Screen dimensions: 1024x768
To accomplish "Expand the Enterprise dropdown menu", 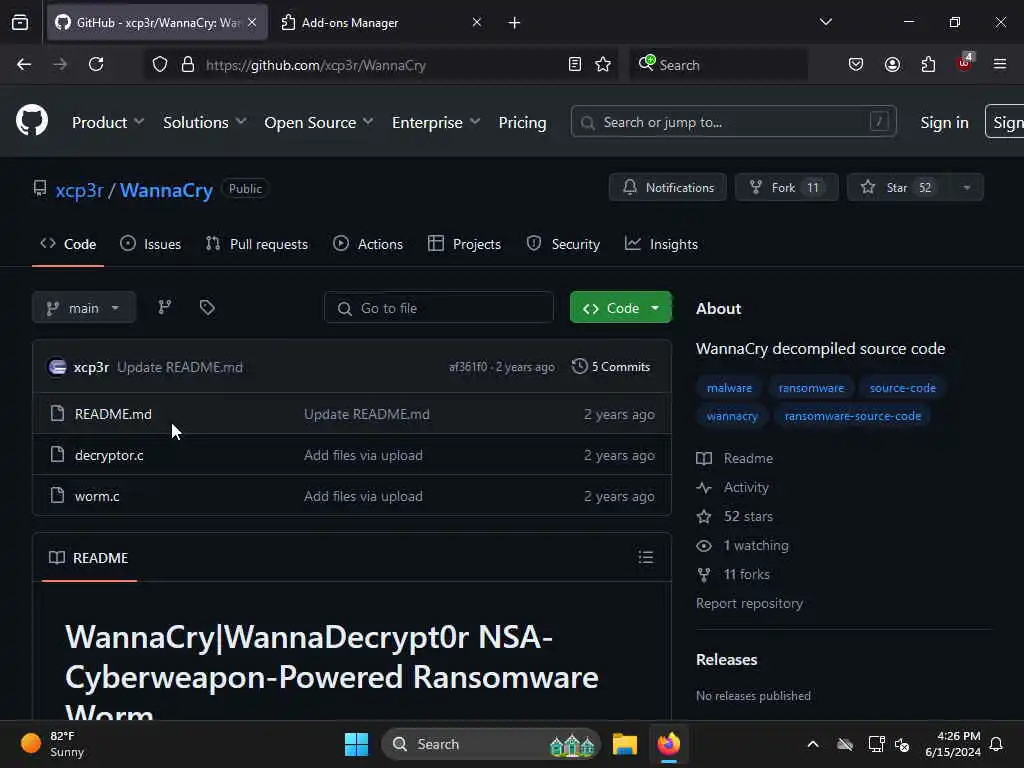I will pos(436,122).
